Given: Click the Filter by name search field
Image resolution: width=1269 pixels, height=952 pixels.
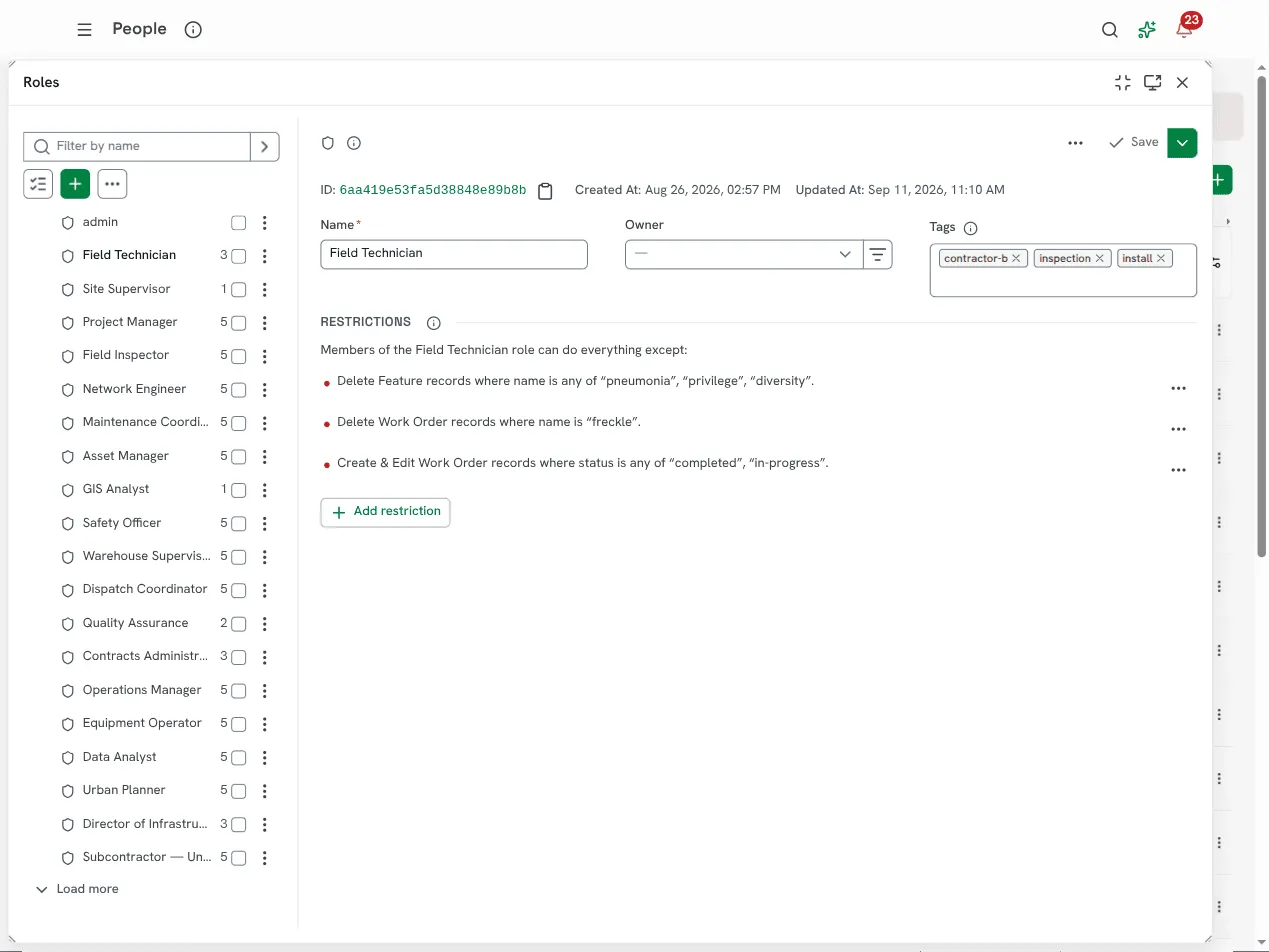Looking at the screenshot, I should (137, 147).
